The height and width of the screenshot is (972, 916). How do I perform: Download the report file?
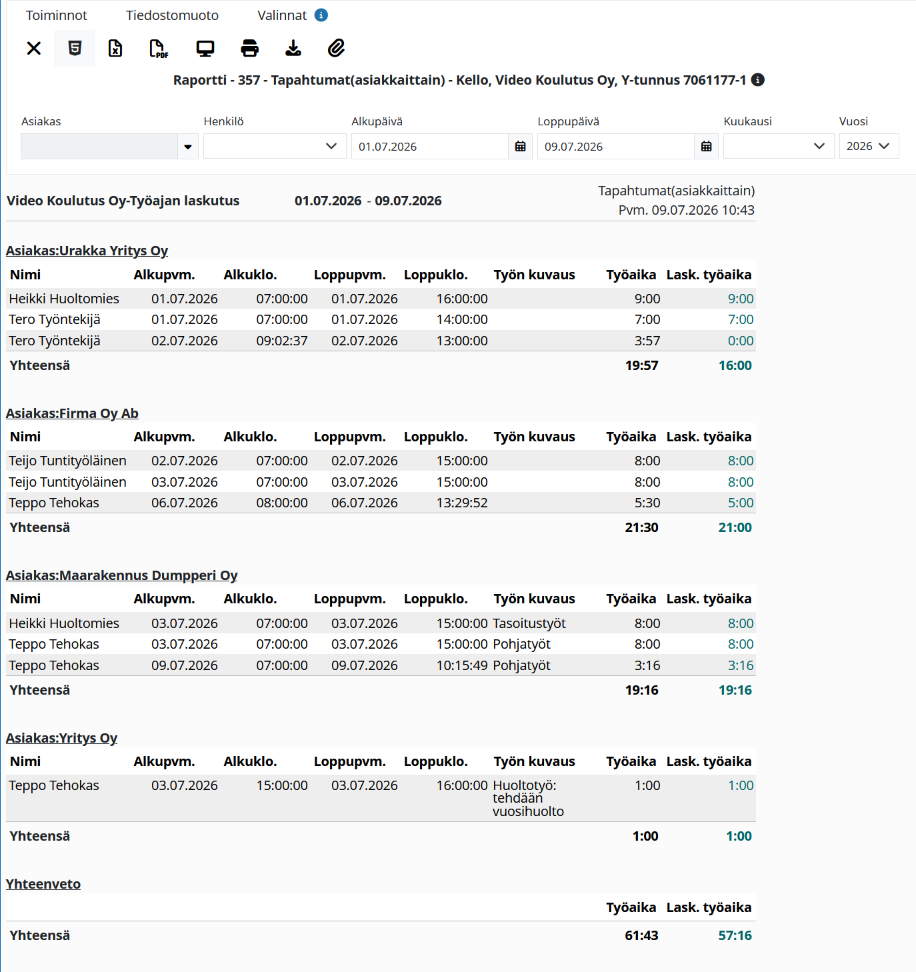coord(293,48)
